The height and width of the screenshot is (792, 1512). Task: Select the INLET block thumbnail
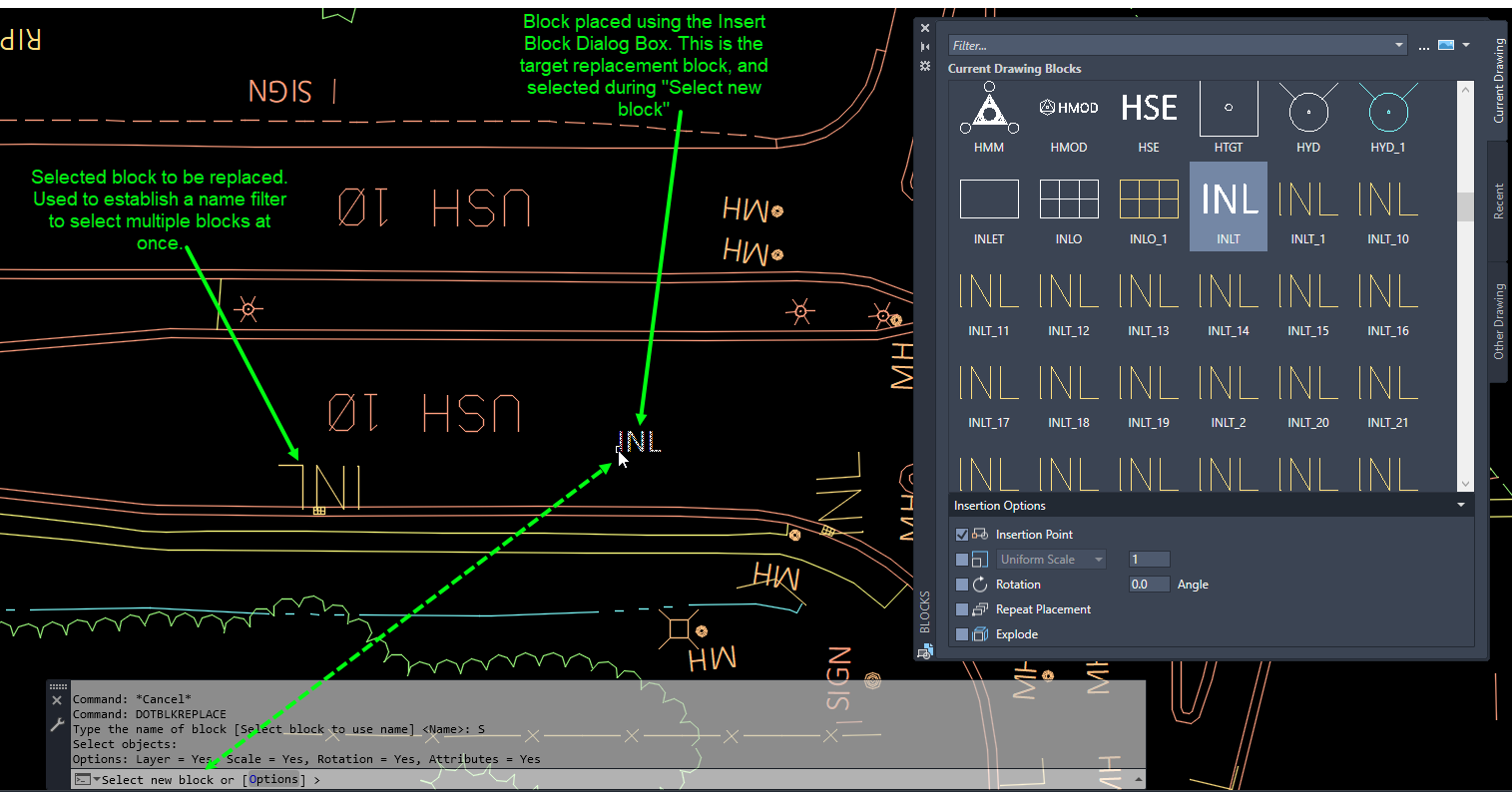pyautogui.click(x=989, y=199)
